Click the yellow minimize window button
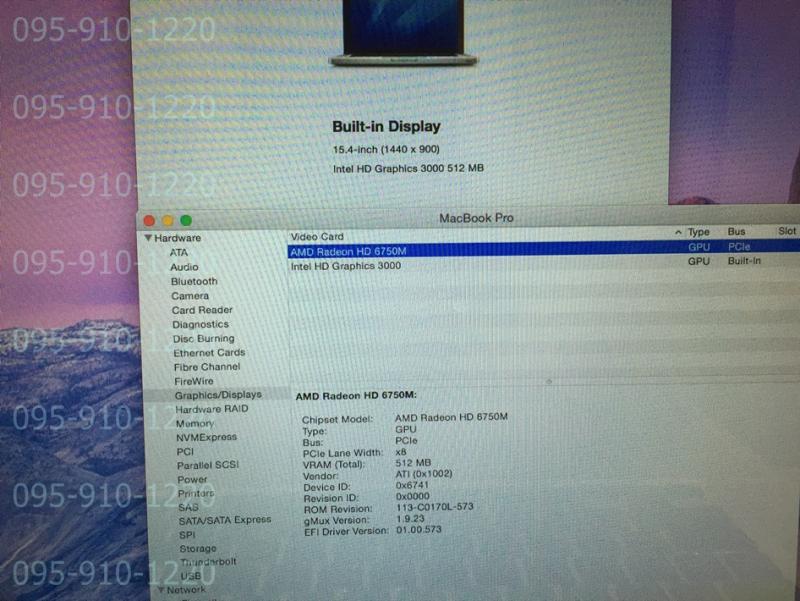800x601 pixels. coord(167,220)
